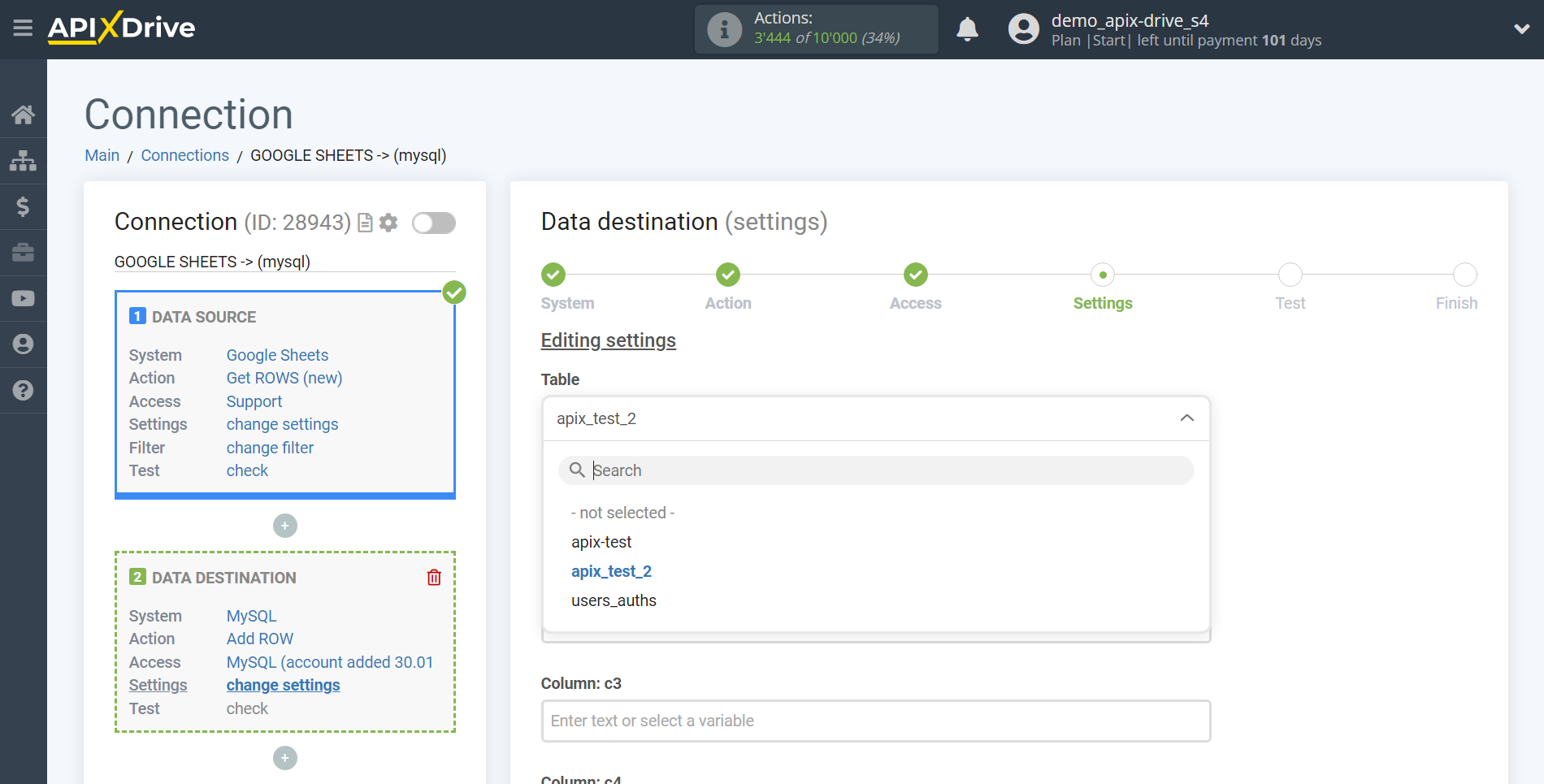Click data destination 'change settings' link
This screenshot has width=1544, height=784.
283,685
